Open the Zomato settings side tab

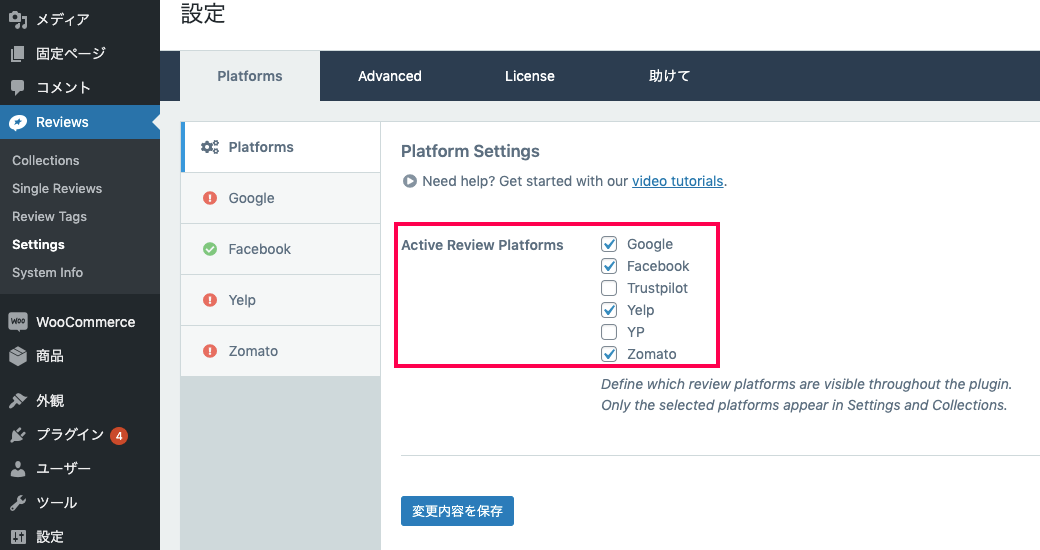281,351
